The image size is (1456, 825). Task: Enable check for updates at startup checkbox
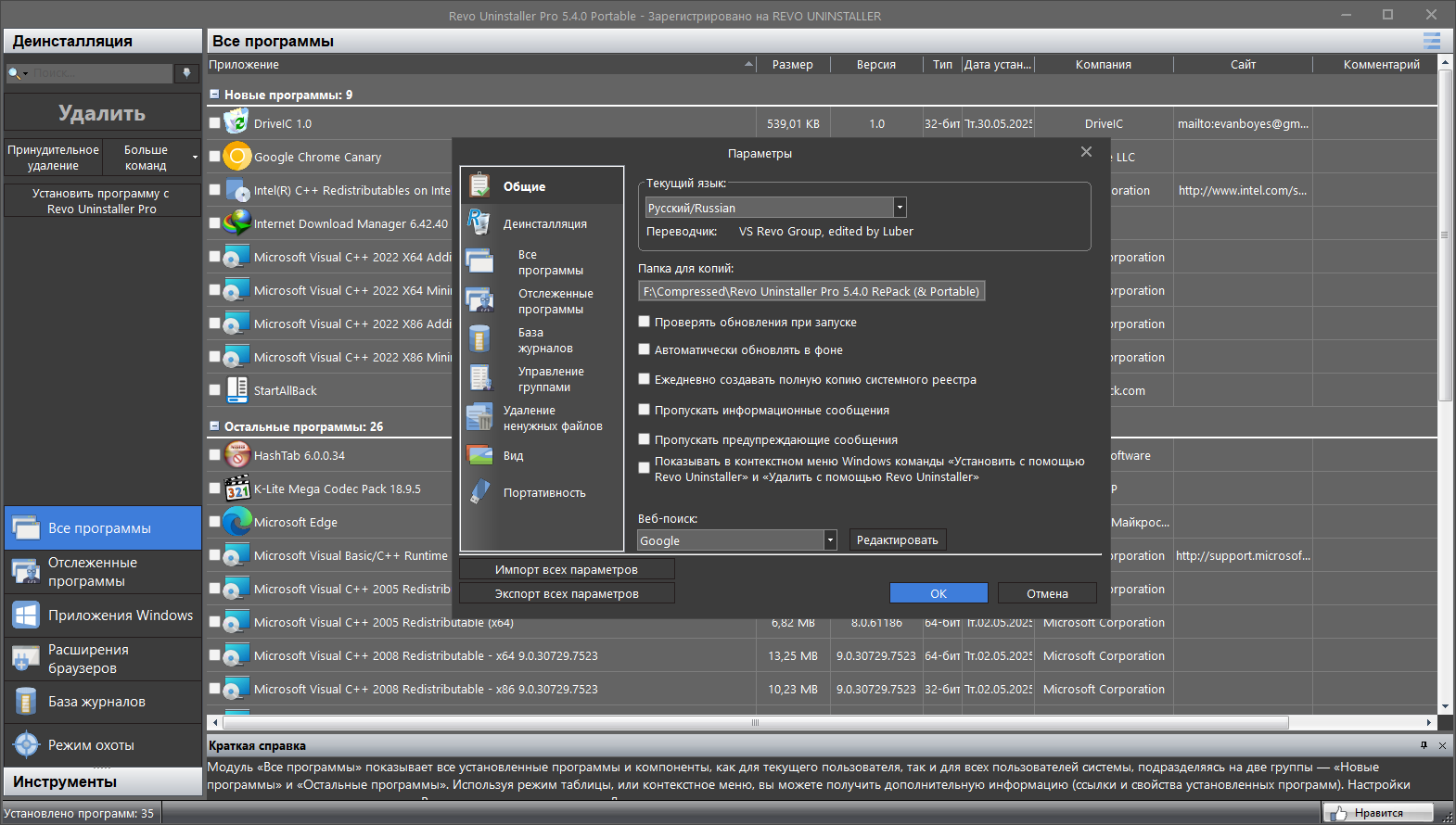coord(645,322)
